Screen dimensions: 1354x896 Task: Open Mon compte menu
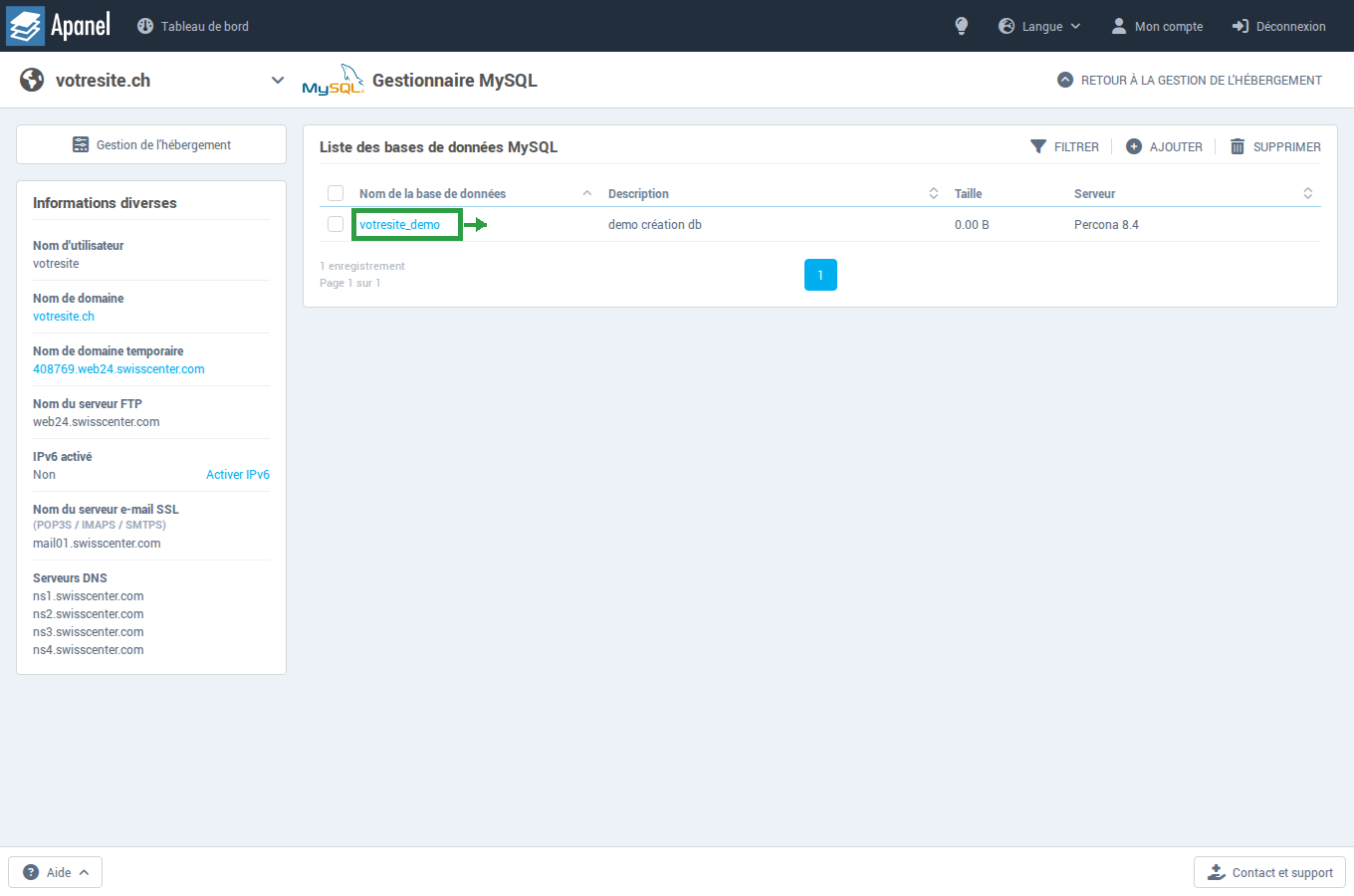click(x=1157, y=26)
